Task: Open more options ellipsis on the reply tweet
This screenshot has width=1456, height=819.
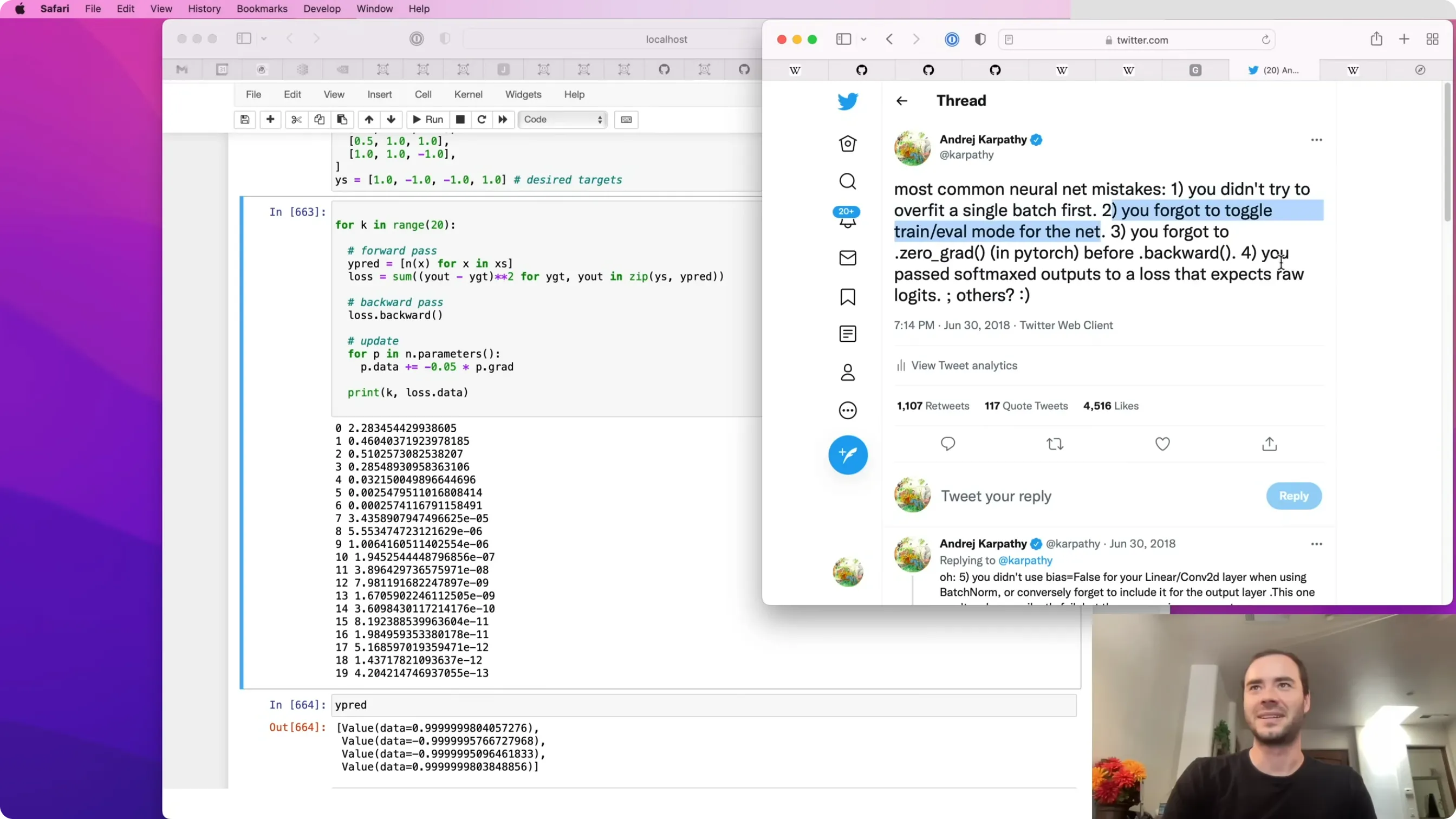Action: [x=1316, y=544]
